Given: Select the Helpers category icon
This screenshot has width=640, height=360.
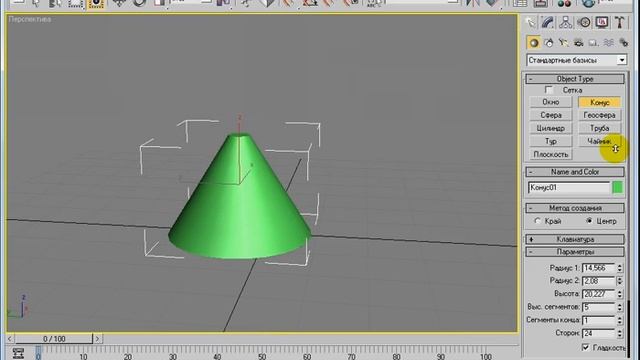Looking at the screenshot, I should tap(593, 43).
